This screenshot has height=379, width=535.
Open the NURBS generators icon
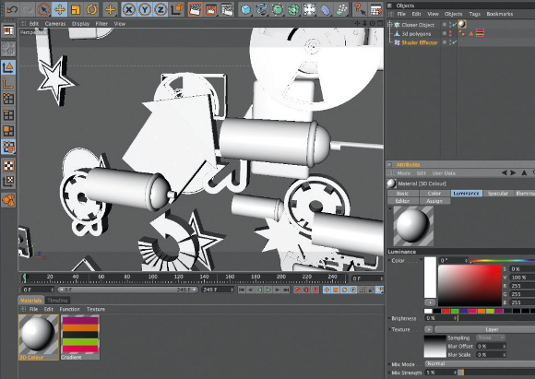(277, 9)
